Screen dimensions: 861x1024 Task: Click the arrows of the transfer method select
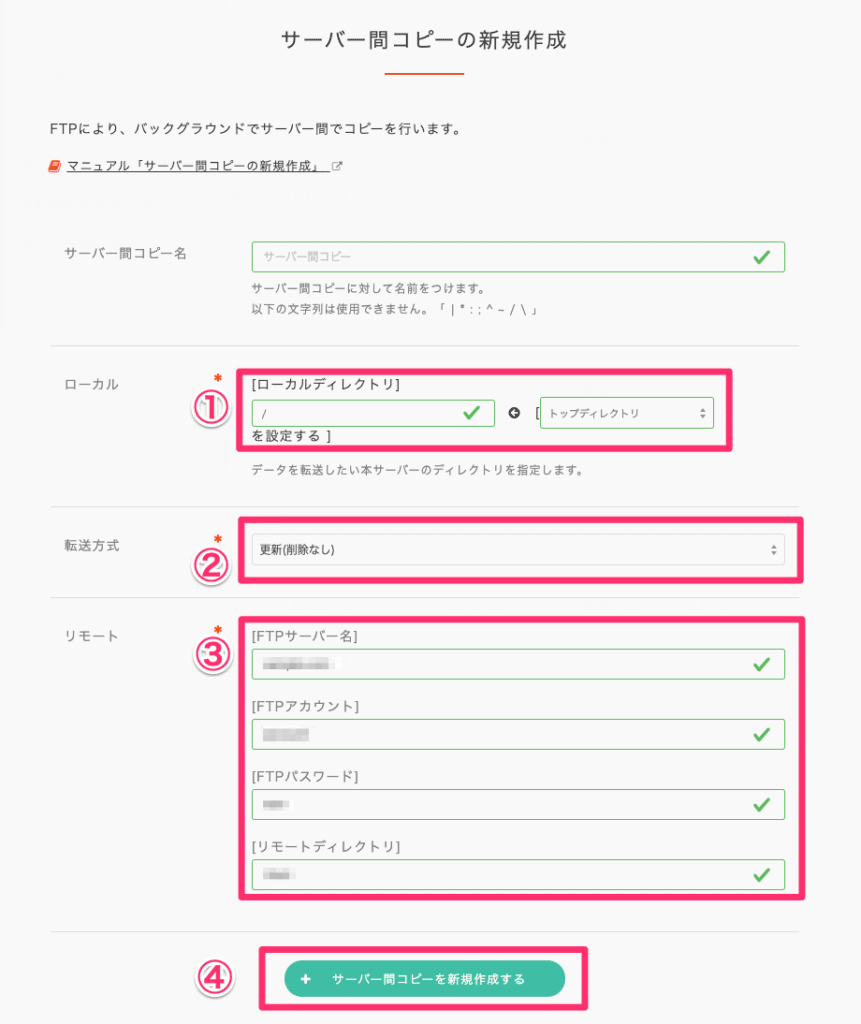(773, 550)
